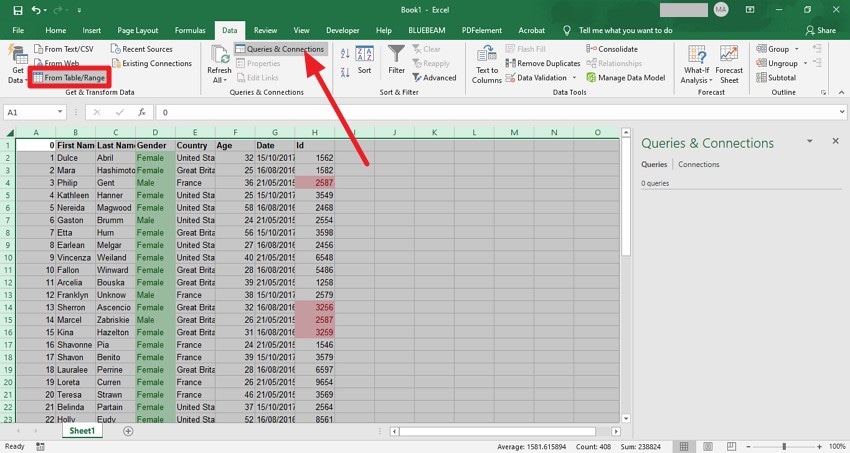
Task: Click the Undo arrow icon
Action: tap(36, 10)
